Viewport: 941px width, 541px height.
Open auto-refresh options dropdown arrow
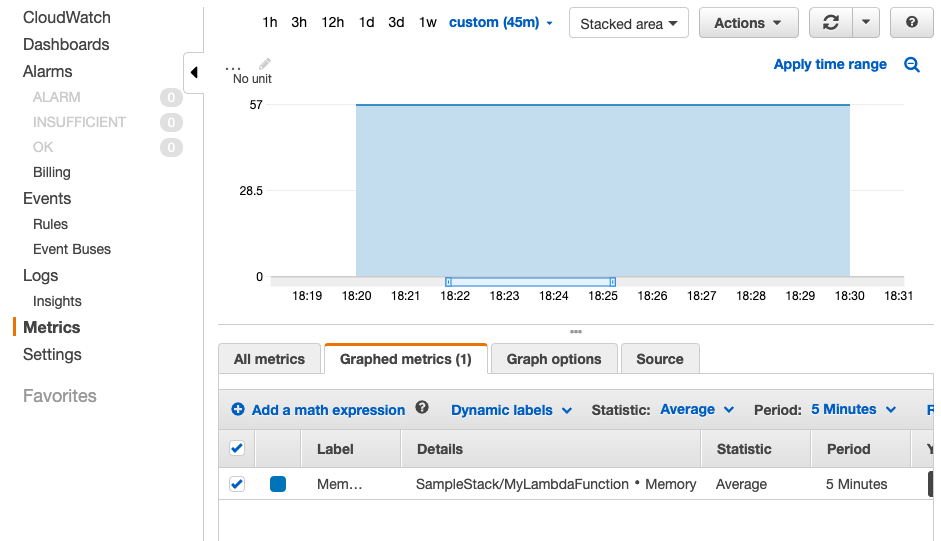pyautogui.click(x=865, y=23)
